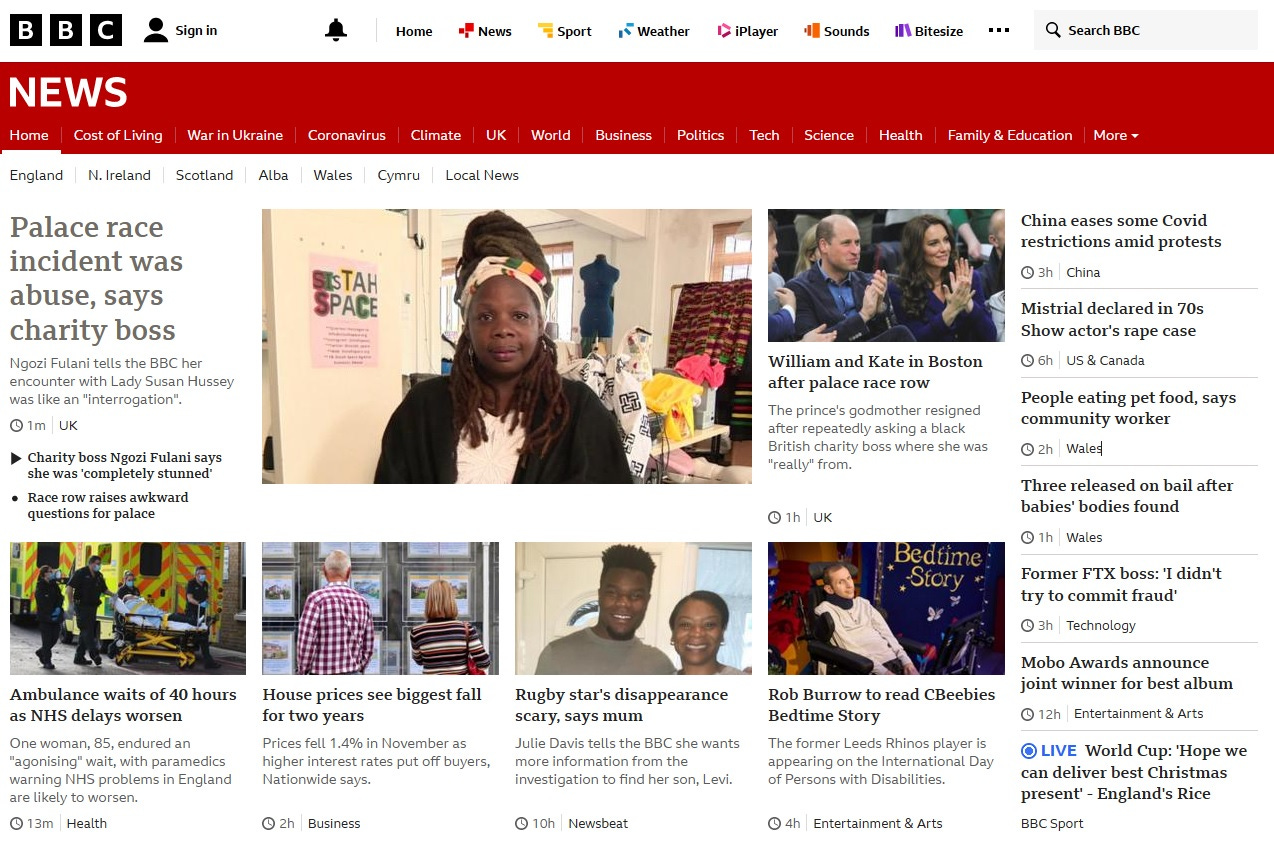Click the search magnifier icon
The height and width of the screenshot is (868, 1274).
click(1052, 31)
